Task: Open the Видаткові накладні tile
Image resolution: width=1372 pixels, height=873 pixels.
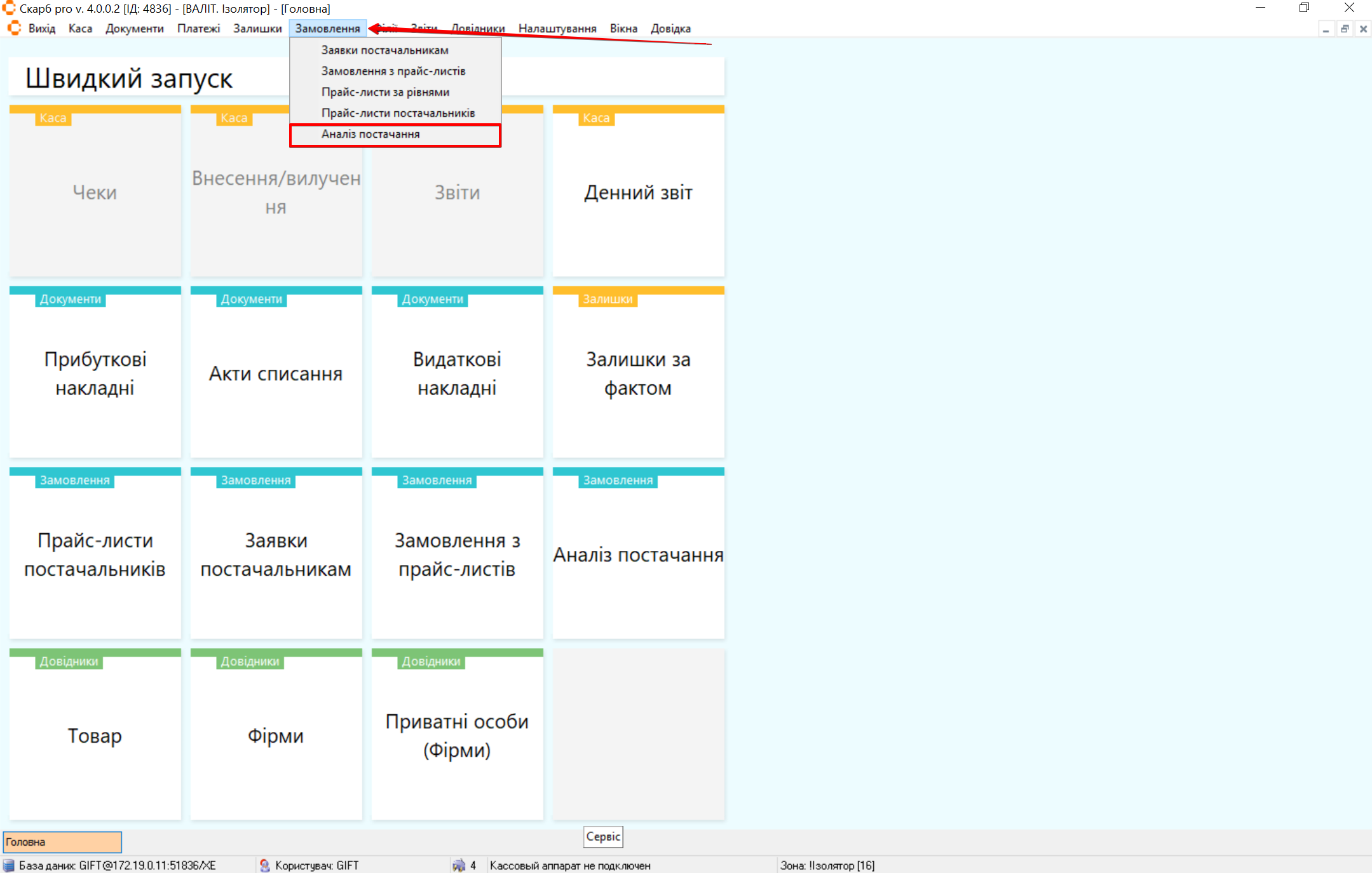Action: [458, 373]
